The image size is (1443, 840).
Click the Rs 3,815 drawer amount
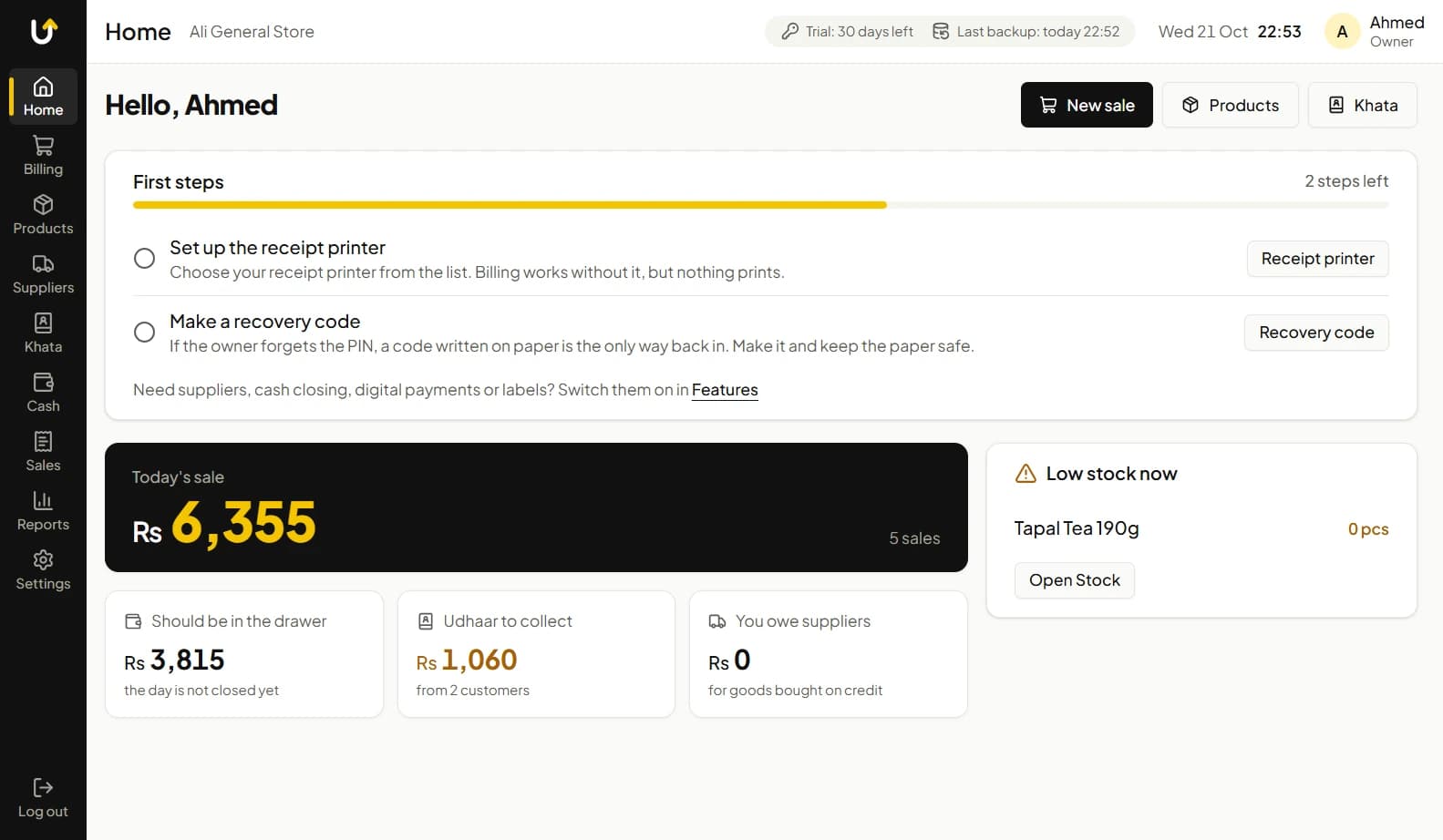[174, 660]
